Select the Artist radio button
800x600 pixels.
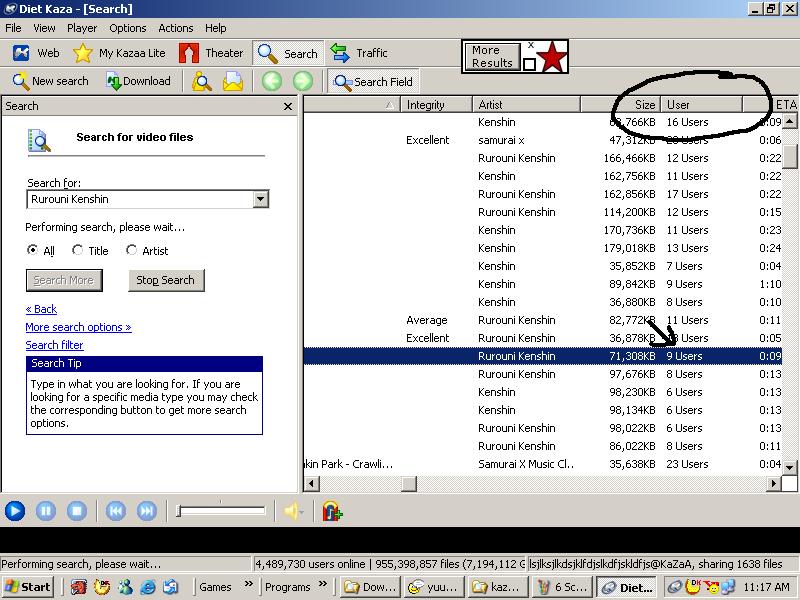(131, 250)
